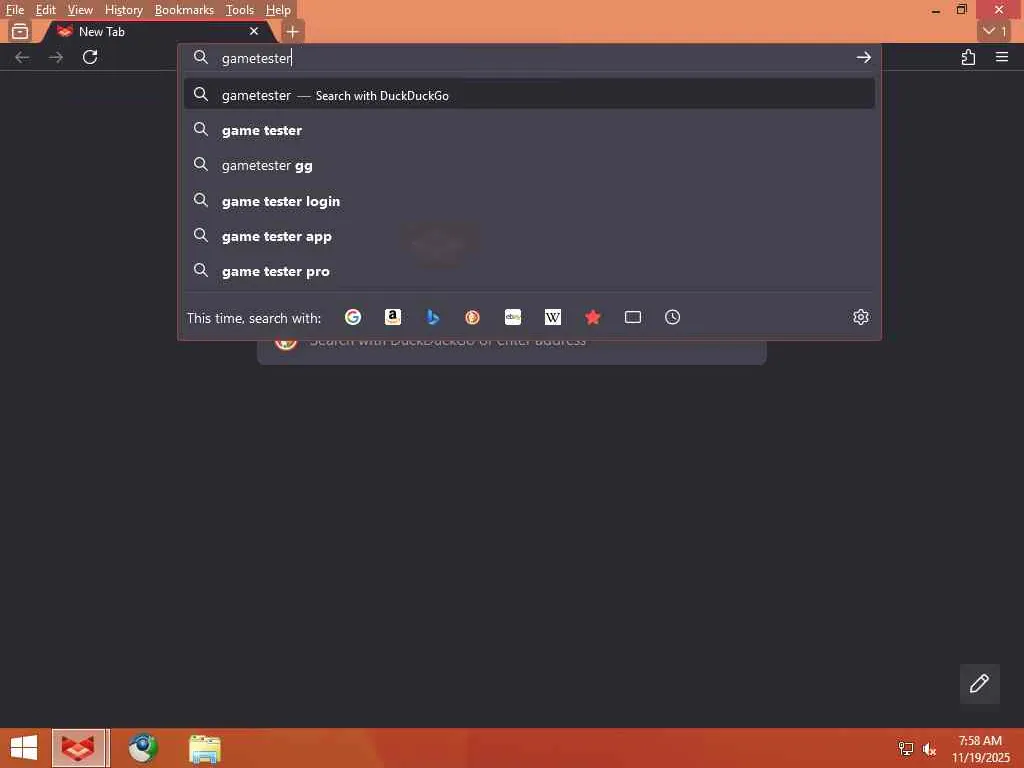
Task: Search bookmarks using the red star icon
Action: (x=592, y=317)
